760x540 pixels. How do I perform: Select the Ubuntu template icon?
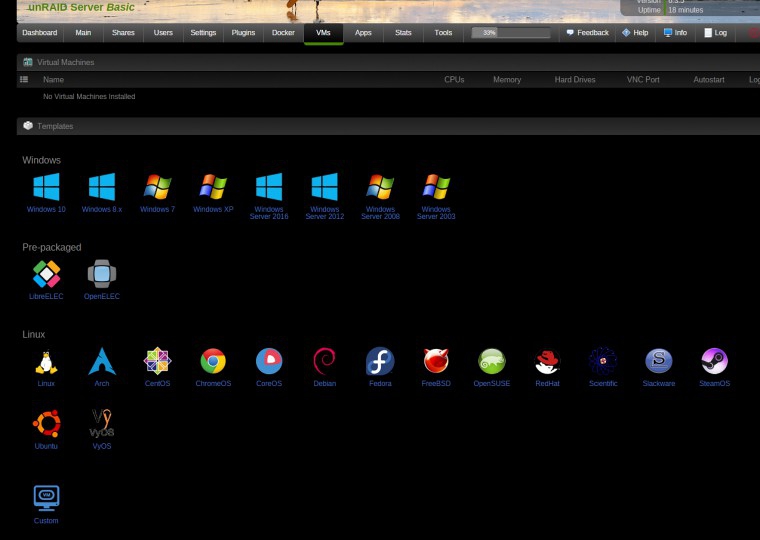pos(47,424)
